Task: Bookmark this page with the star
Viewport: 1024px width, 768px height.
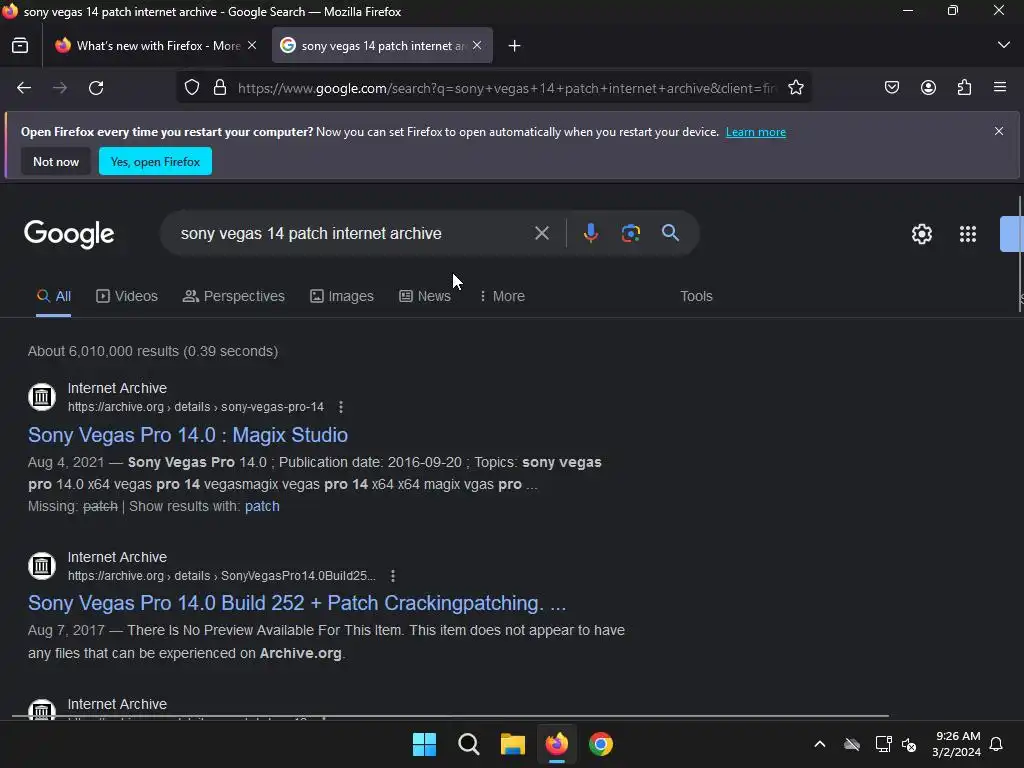Action: pos(795,88)
